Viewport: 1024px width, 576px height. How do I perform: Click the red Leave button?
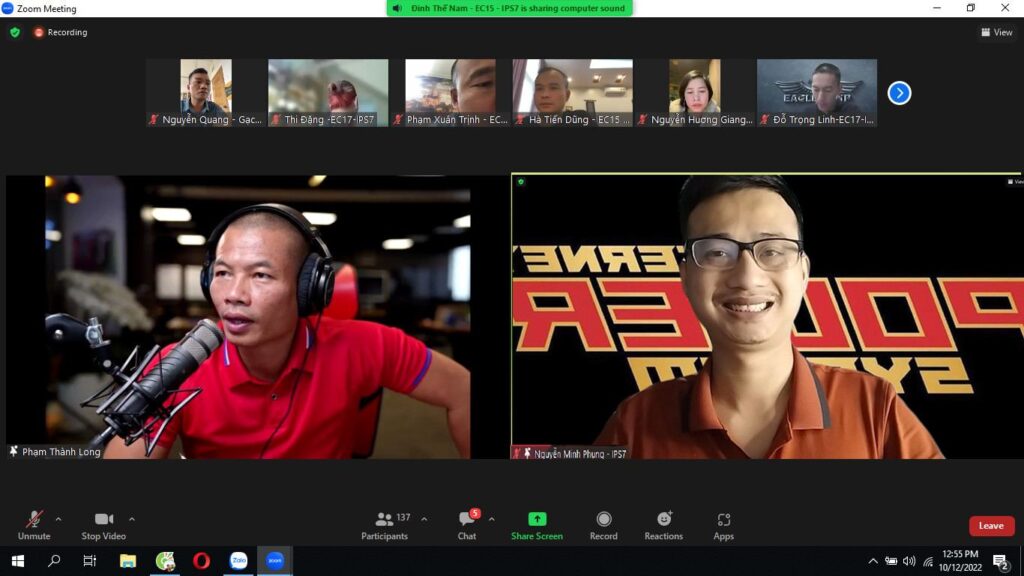click(991, 526)
